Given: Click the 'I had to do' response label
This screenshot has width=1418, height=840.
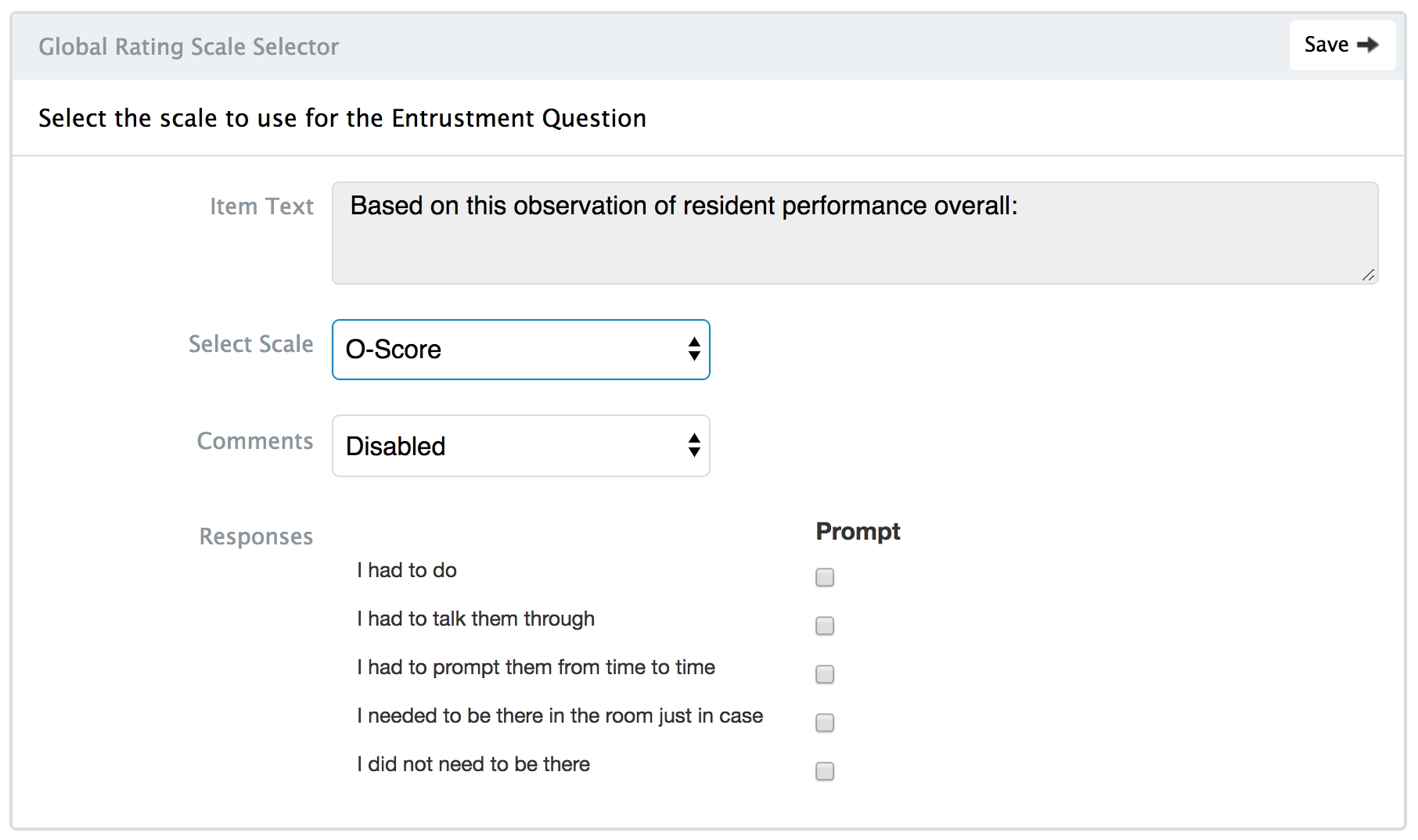Looking at the screenshot, I should [407, 570].
